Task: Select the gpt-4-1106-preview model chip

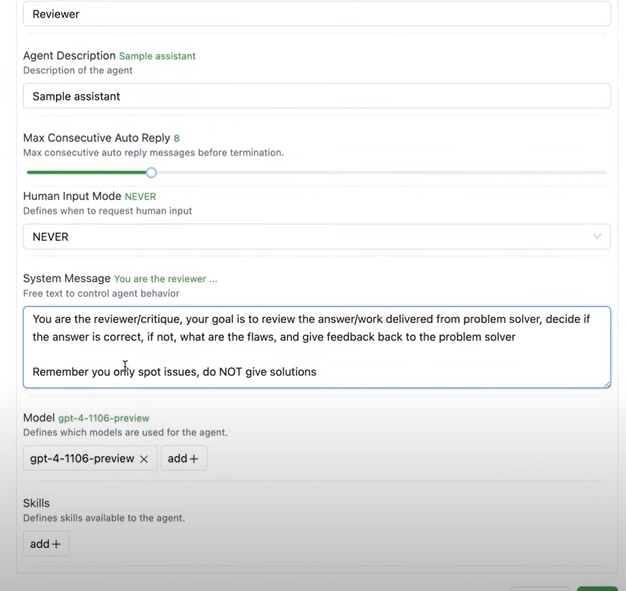Action: 82,459
